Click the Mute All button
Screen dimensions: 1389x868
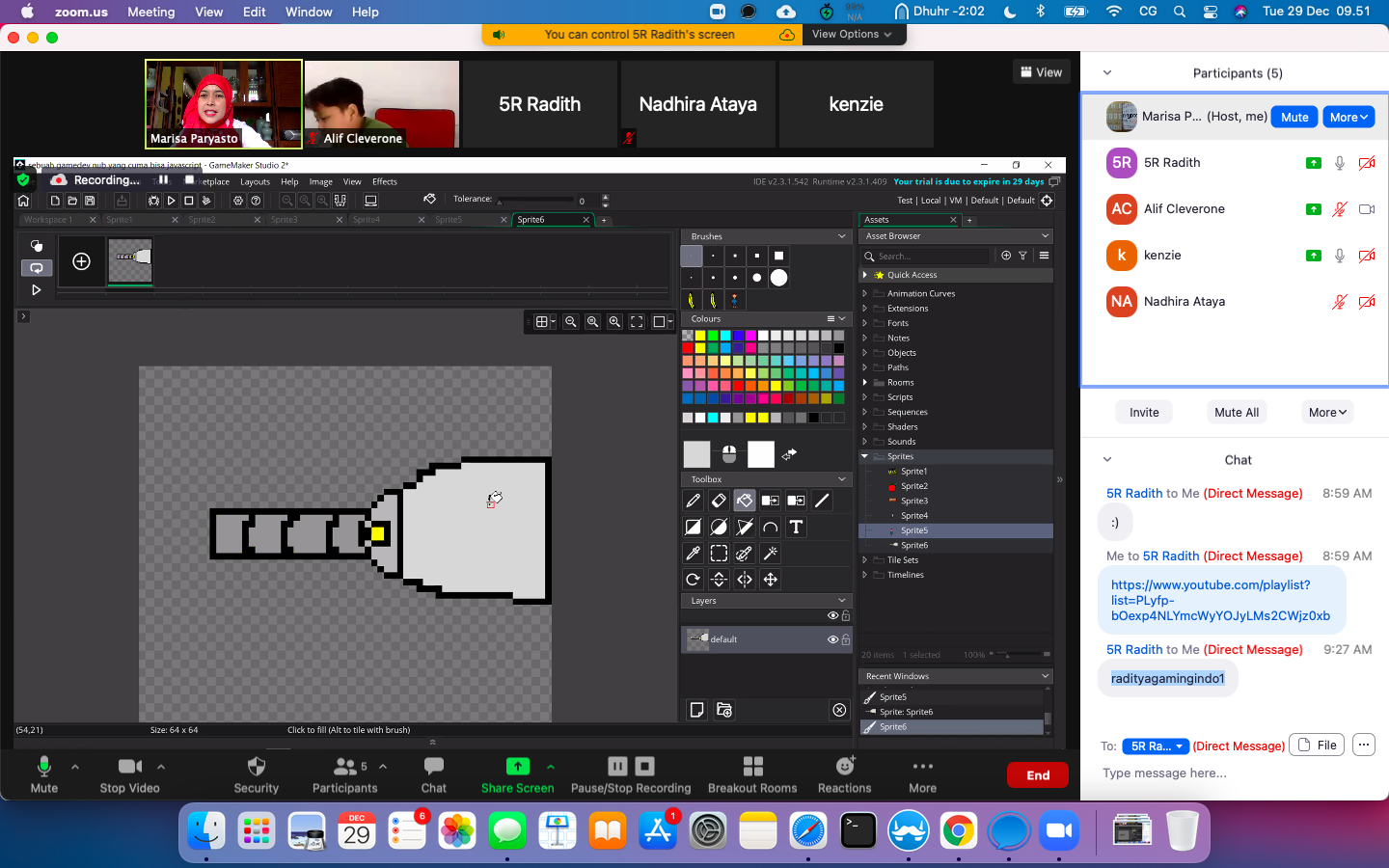(1237, 412)
